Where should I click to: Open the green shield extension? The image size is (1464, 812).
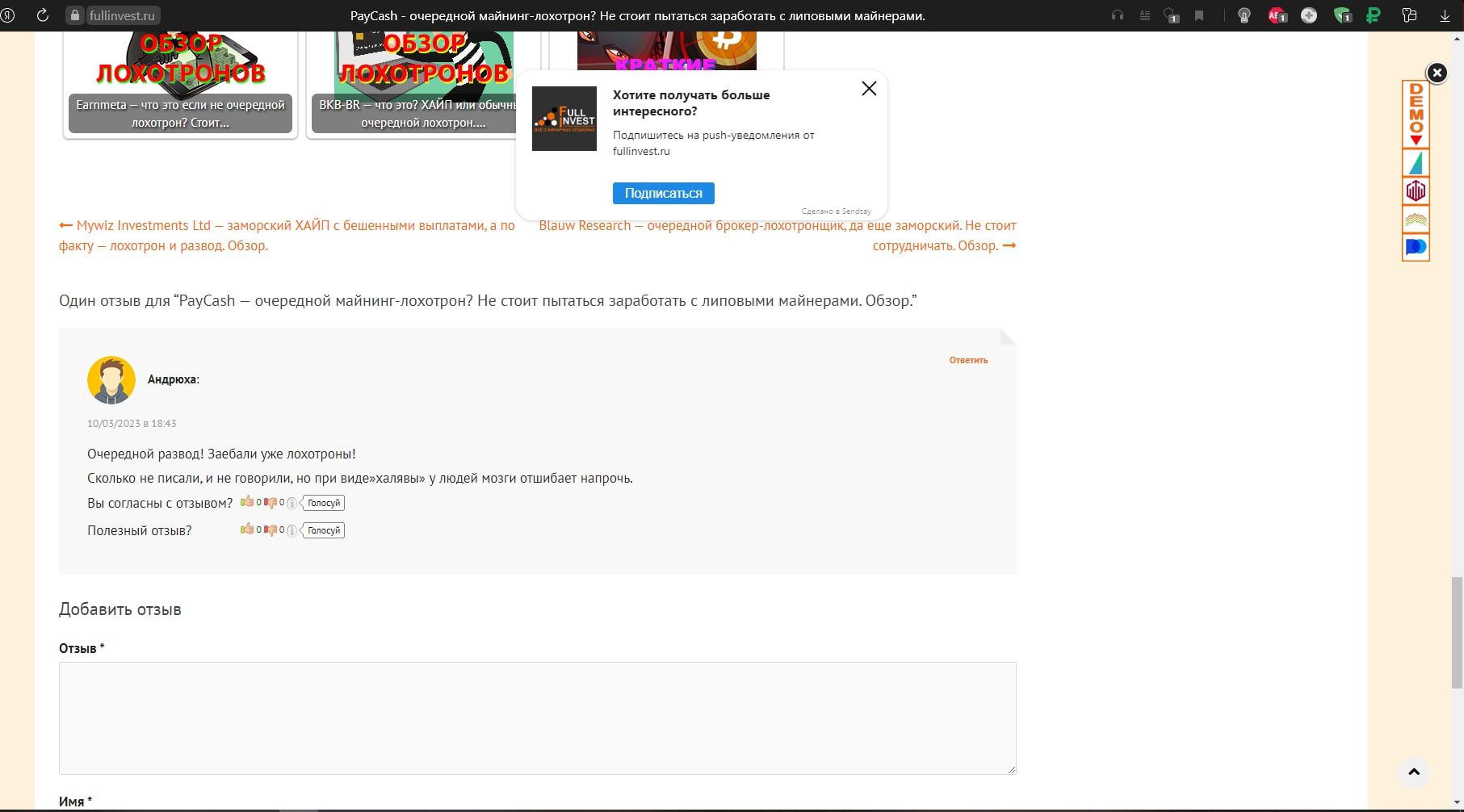click(x=1342, y=15)
